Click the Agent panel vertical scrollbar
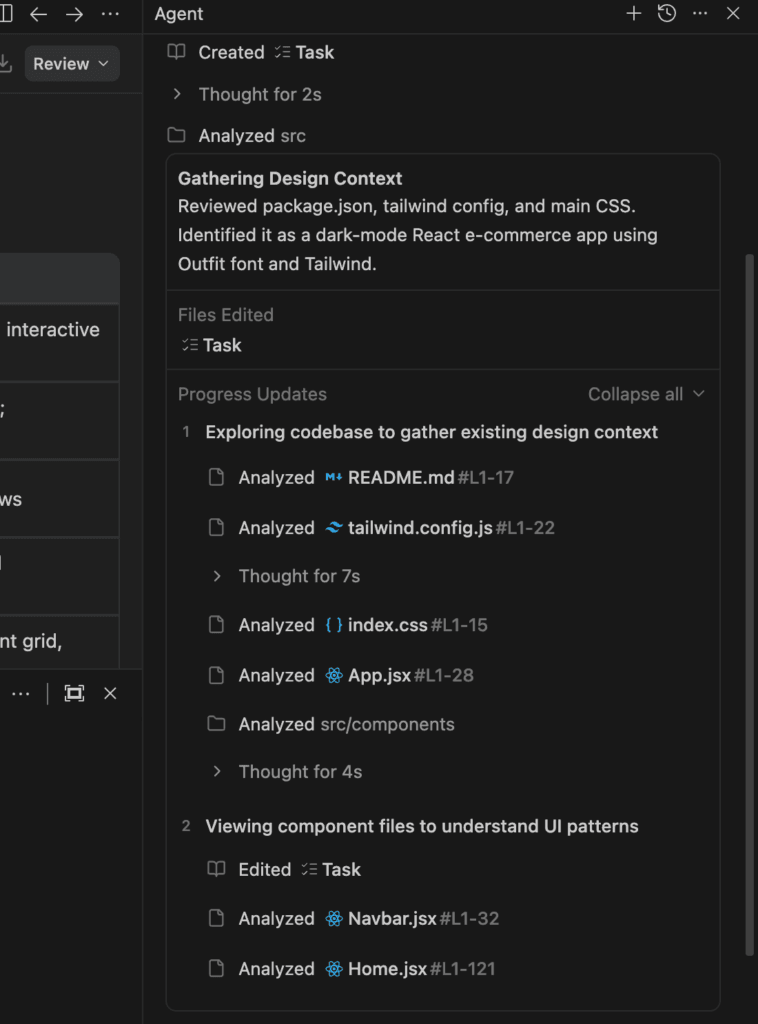The width and height of the screenshot is (758, 1024). [751, 600]
